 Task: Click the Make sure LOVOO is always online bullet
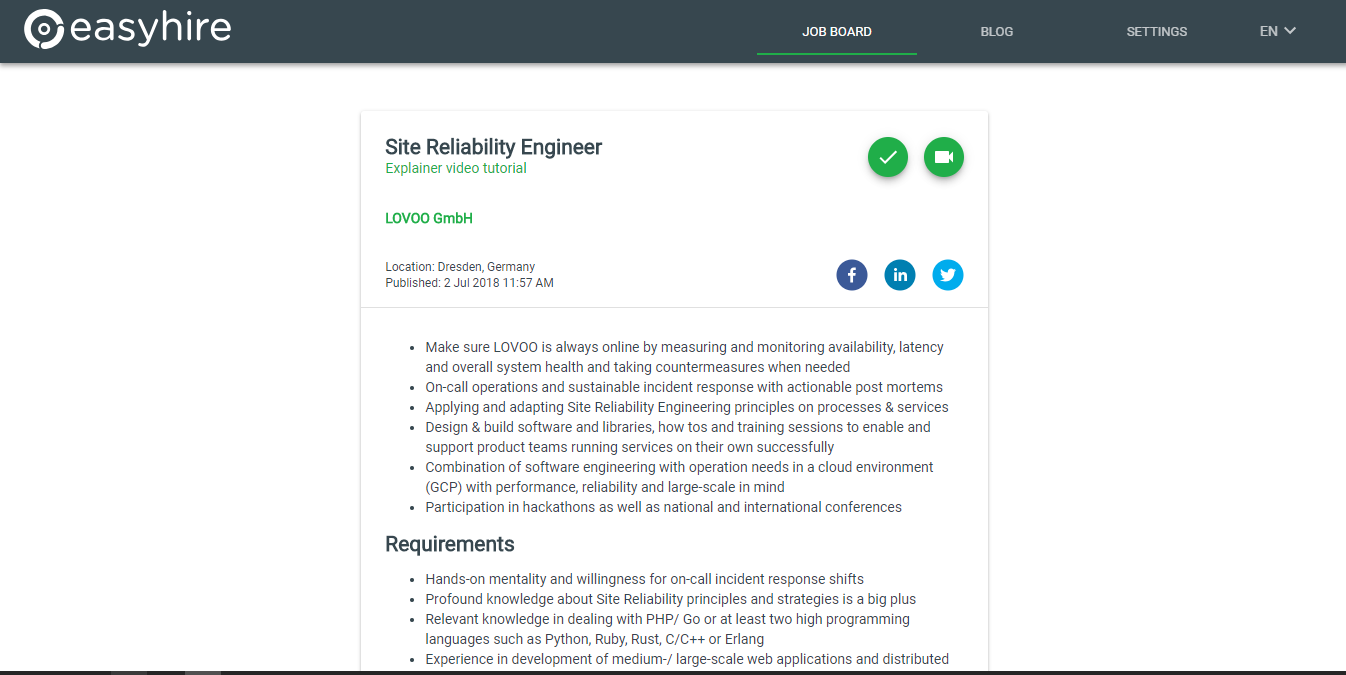[x=684, y=357]
